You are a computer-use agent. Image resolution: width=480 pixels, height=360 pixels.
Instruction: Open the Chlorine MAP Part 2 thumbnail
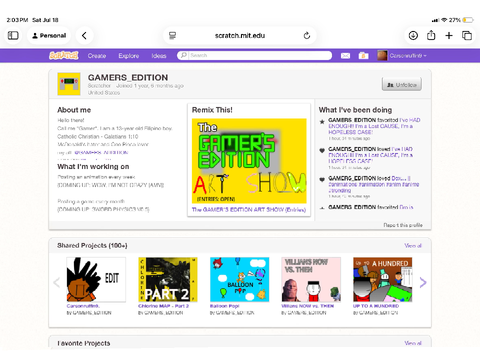(168, 279)
